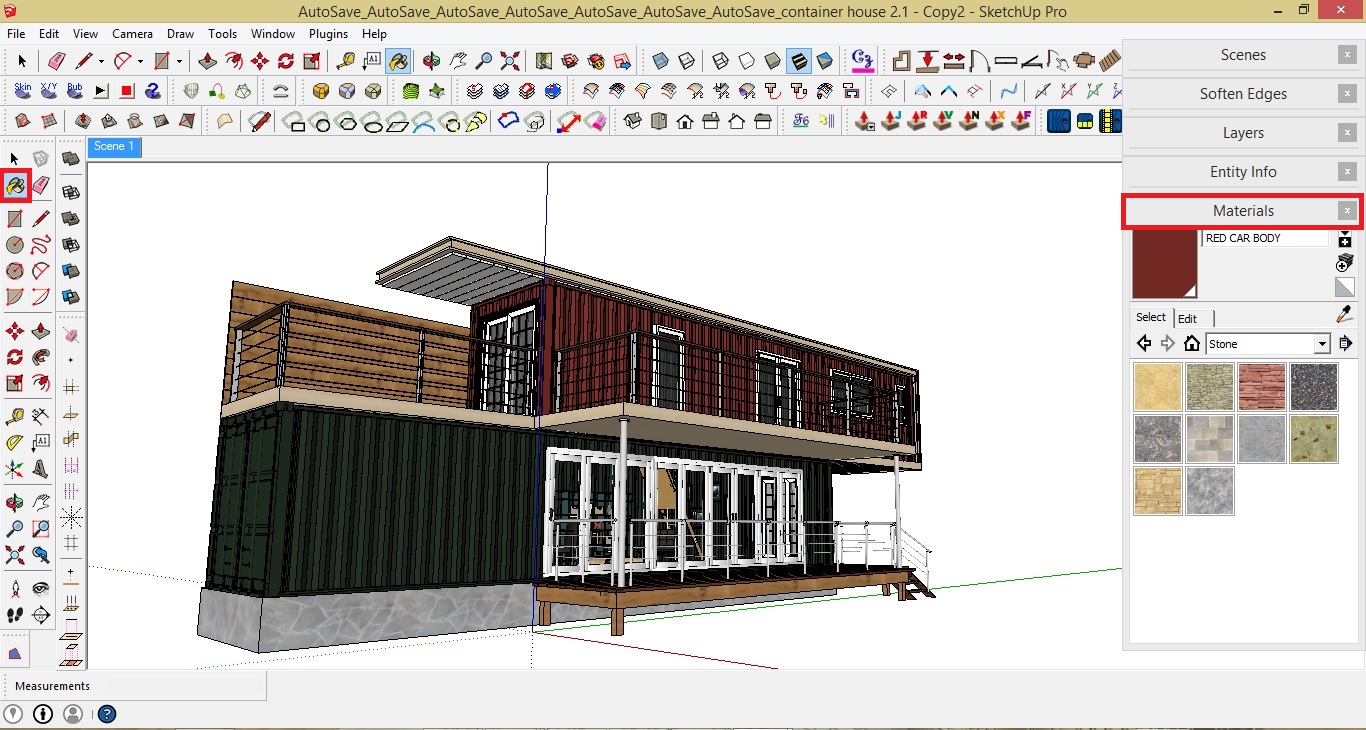
Task: Open the Camera menu
Action: pyautogui.click(x=132, y=33)
